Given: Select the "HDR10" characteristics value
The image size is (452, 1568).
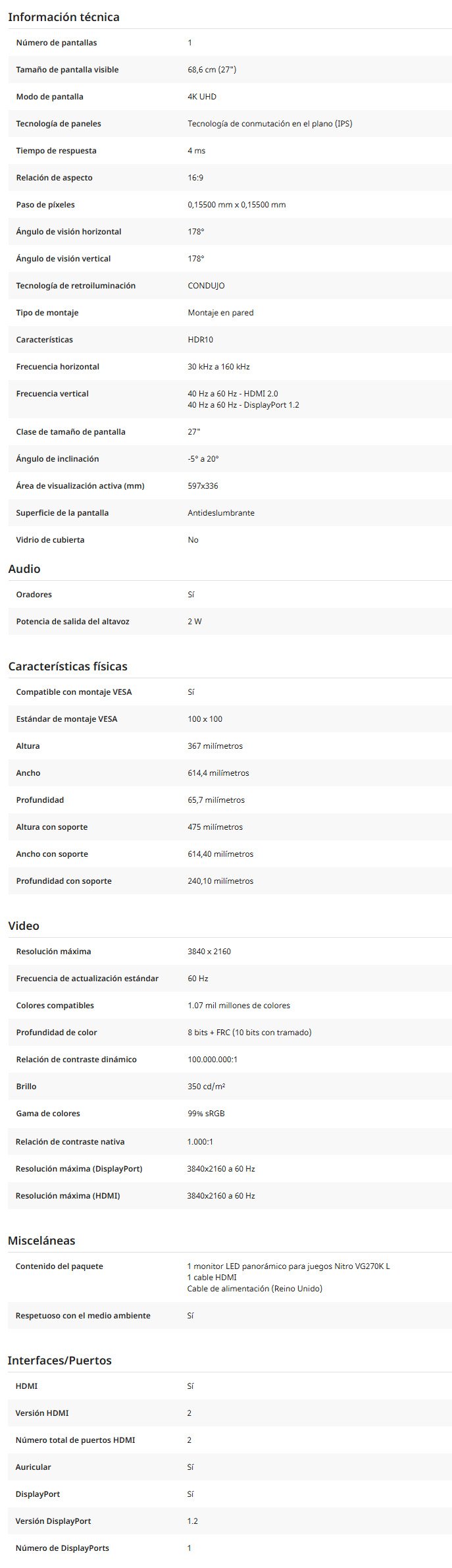Looking at the screenshot, I should tap(200, 340).
